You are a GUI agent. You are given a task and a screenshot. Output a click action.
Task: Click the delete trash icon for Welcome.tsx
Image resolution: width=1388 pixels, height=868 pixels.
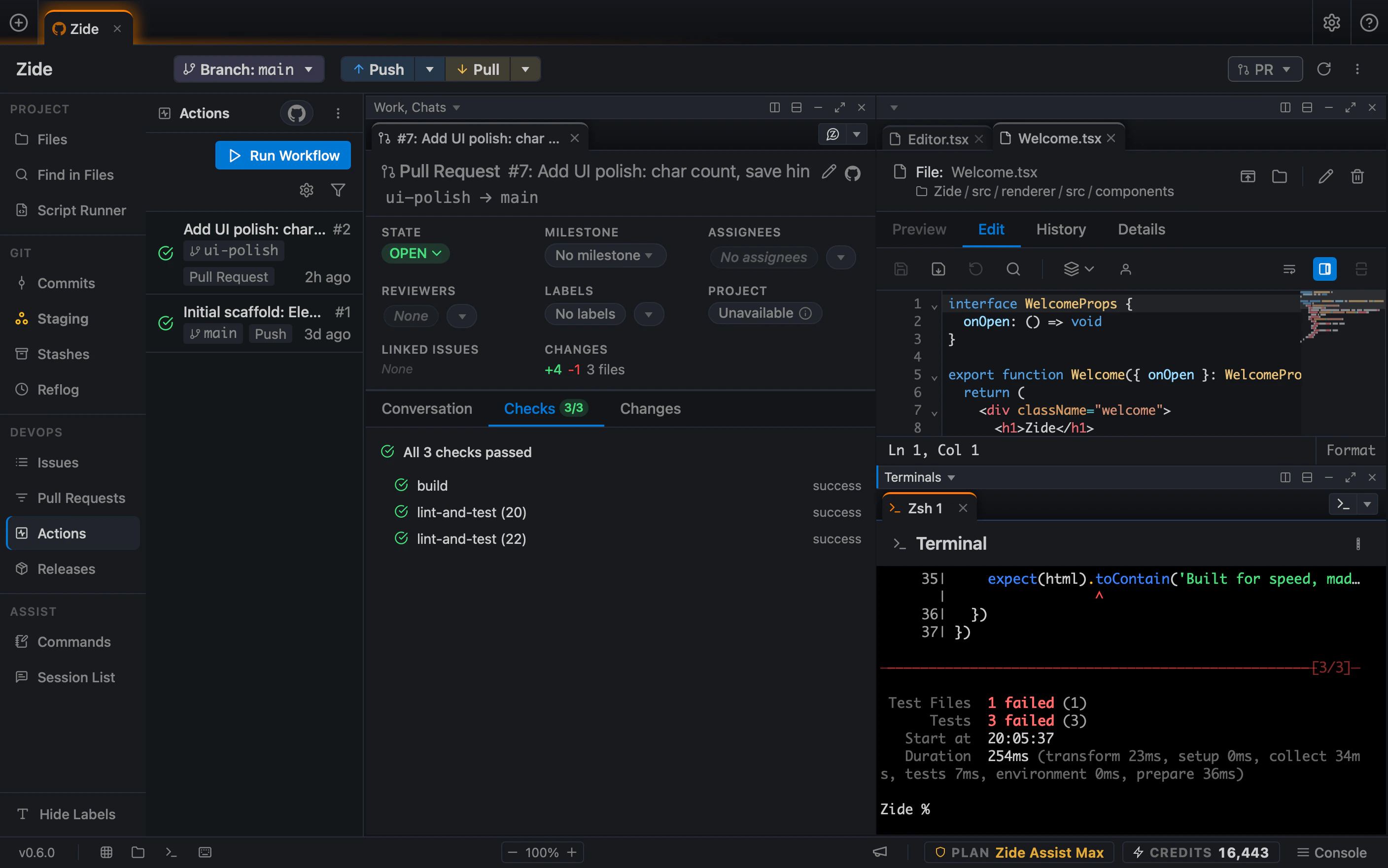coord(1357,176)
